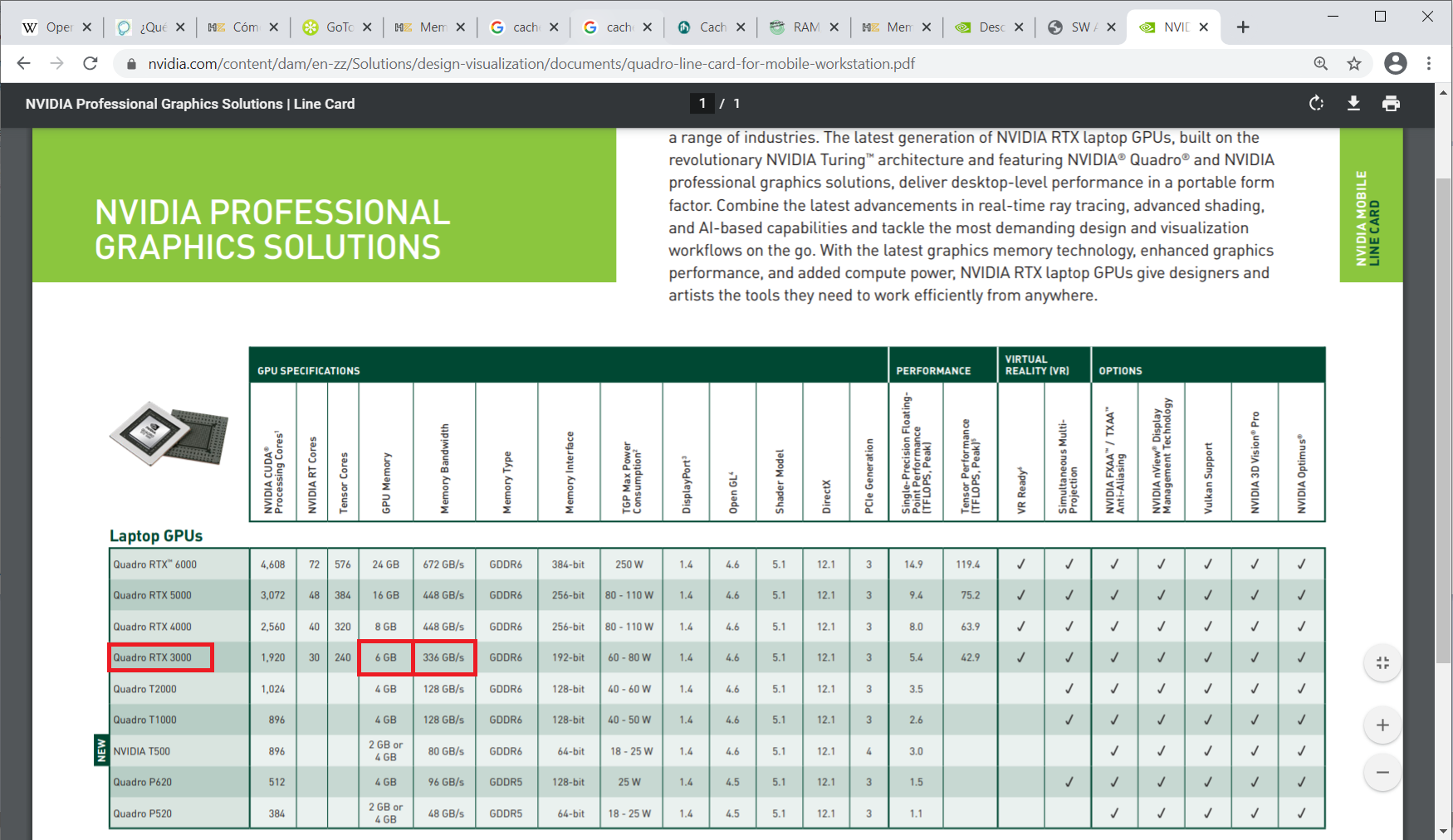Go back to the previous page
The height and width of the screenshot is (840, 1453).
23,64
